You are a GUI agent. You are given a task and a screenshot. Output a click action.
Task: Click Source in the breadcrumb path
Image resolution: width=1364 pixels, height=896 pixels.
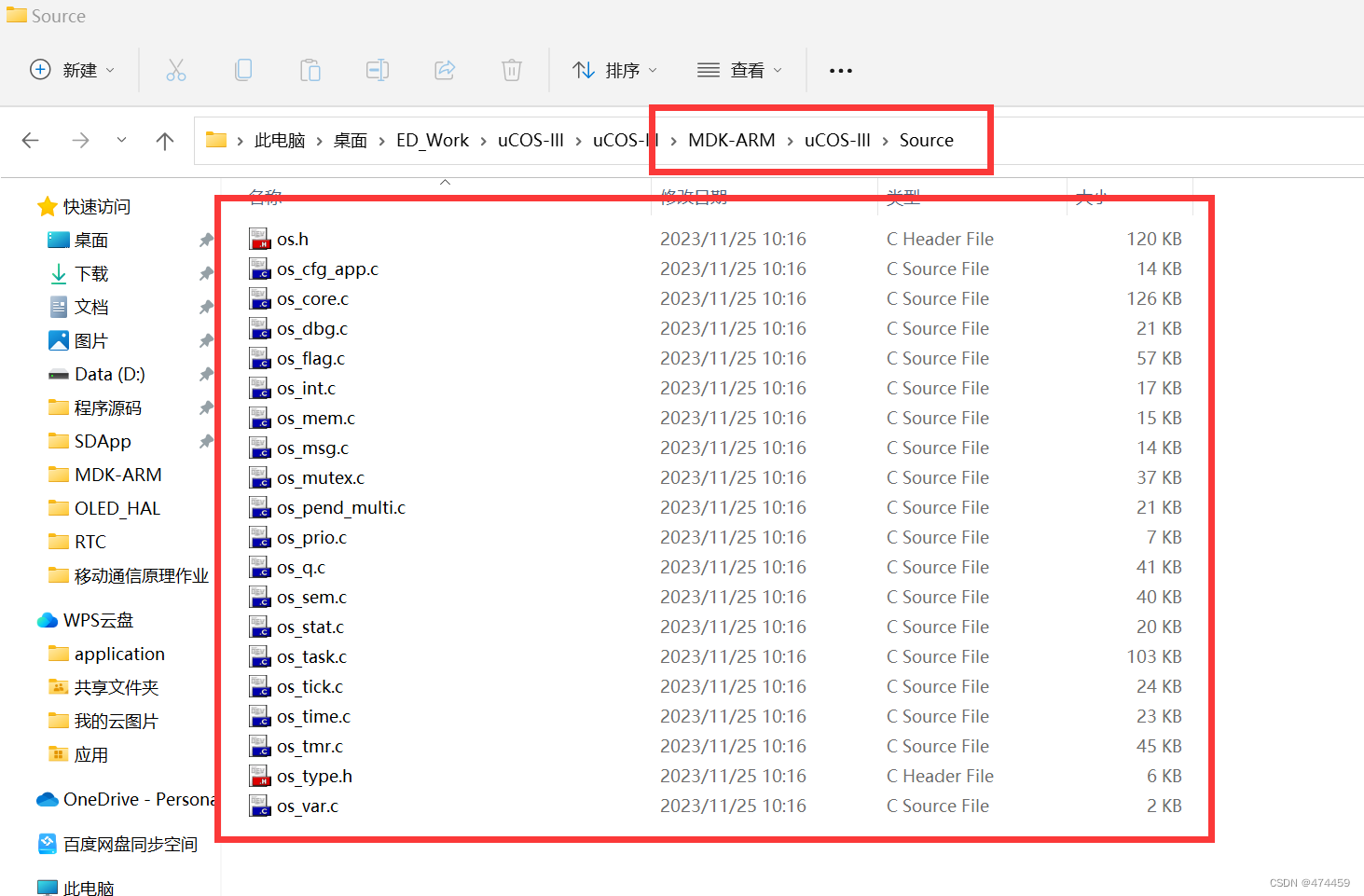[x=927, y=141]
